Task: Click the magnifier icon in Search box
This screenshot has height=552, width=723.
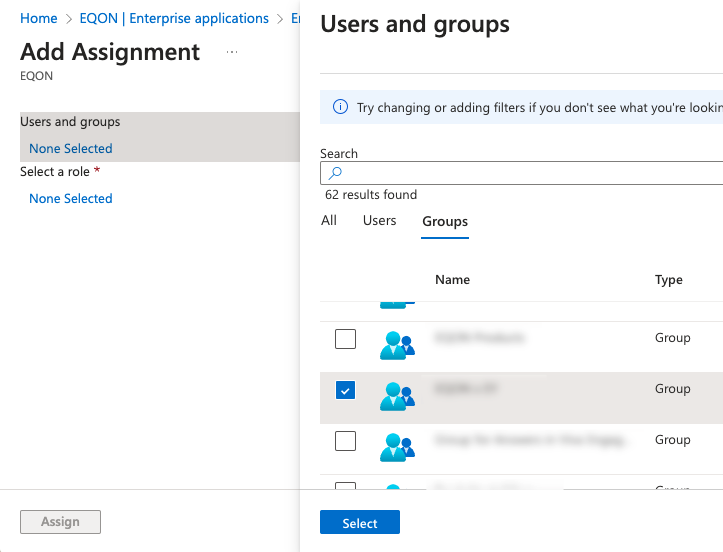Action: 335,173
